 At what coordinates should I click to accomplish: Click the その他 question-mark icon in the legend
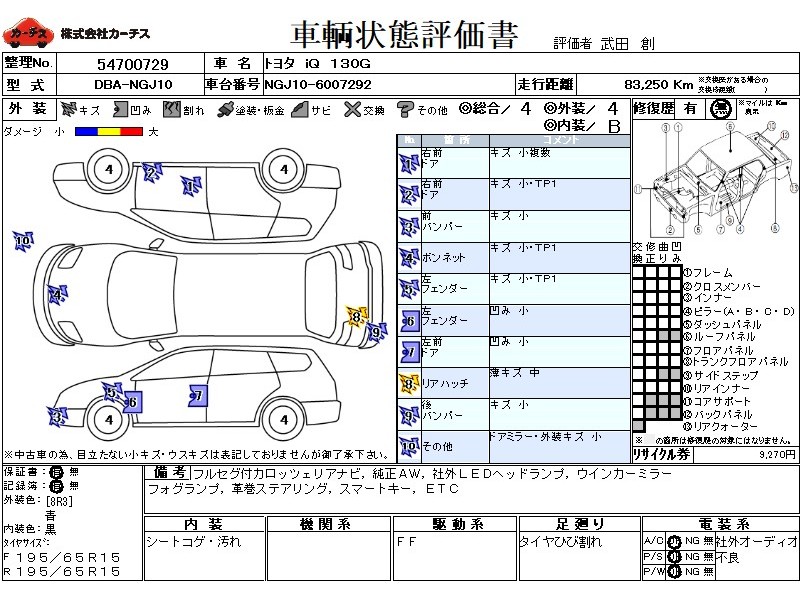pos(405,110)
